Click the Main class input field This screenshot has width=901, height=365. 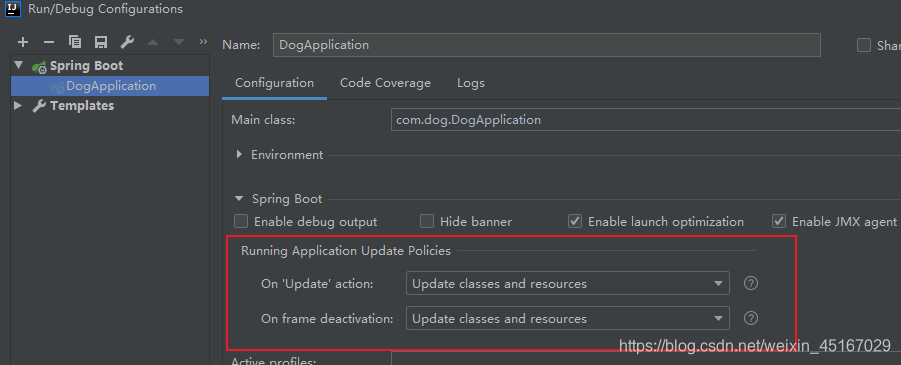click(646, 120)
